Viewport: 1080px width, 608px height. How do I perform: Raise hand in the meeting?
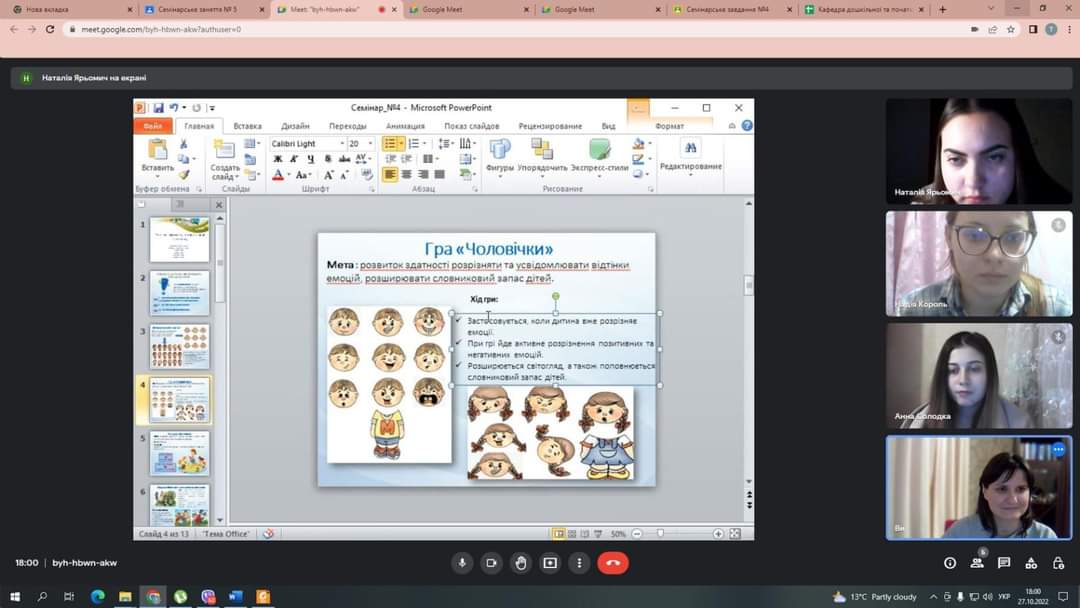[521, 563]
